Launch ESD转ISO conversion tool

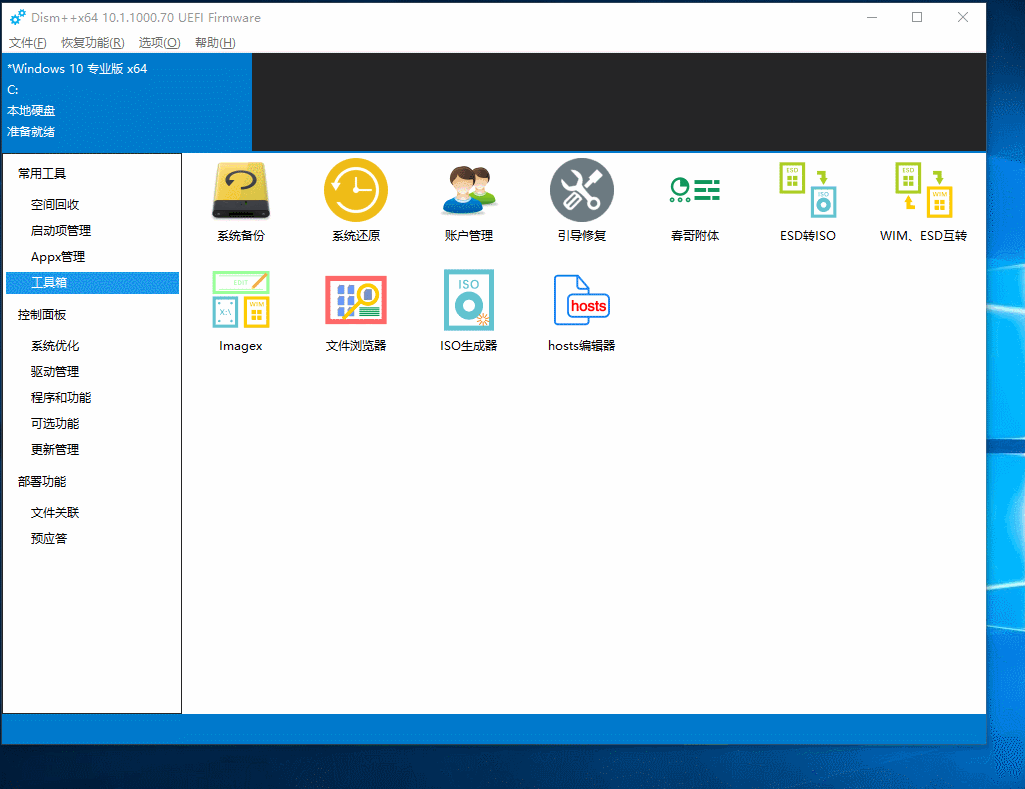click(808, 190)
